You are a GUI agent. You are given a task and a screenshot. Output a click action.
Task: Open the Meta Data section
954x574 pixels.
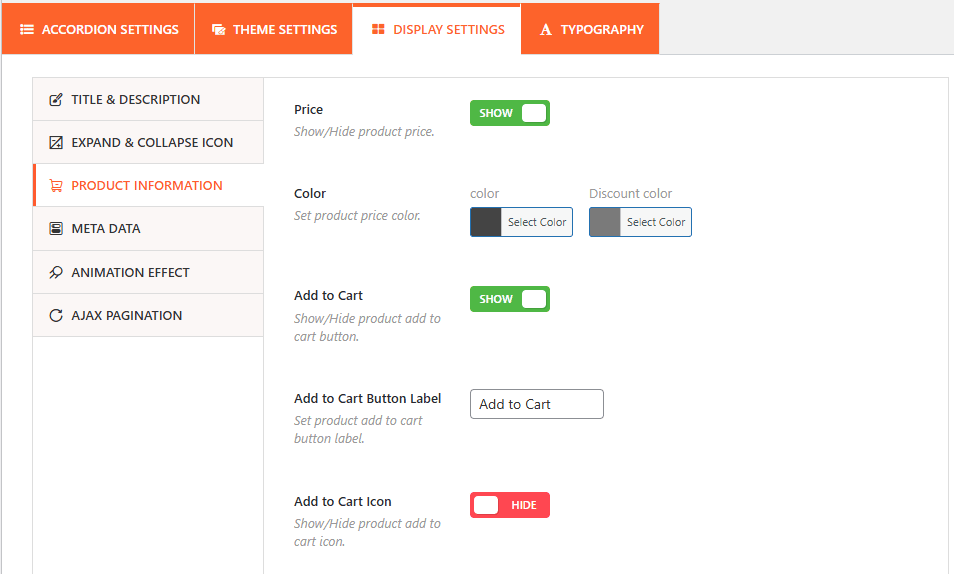106,229
